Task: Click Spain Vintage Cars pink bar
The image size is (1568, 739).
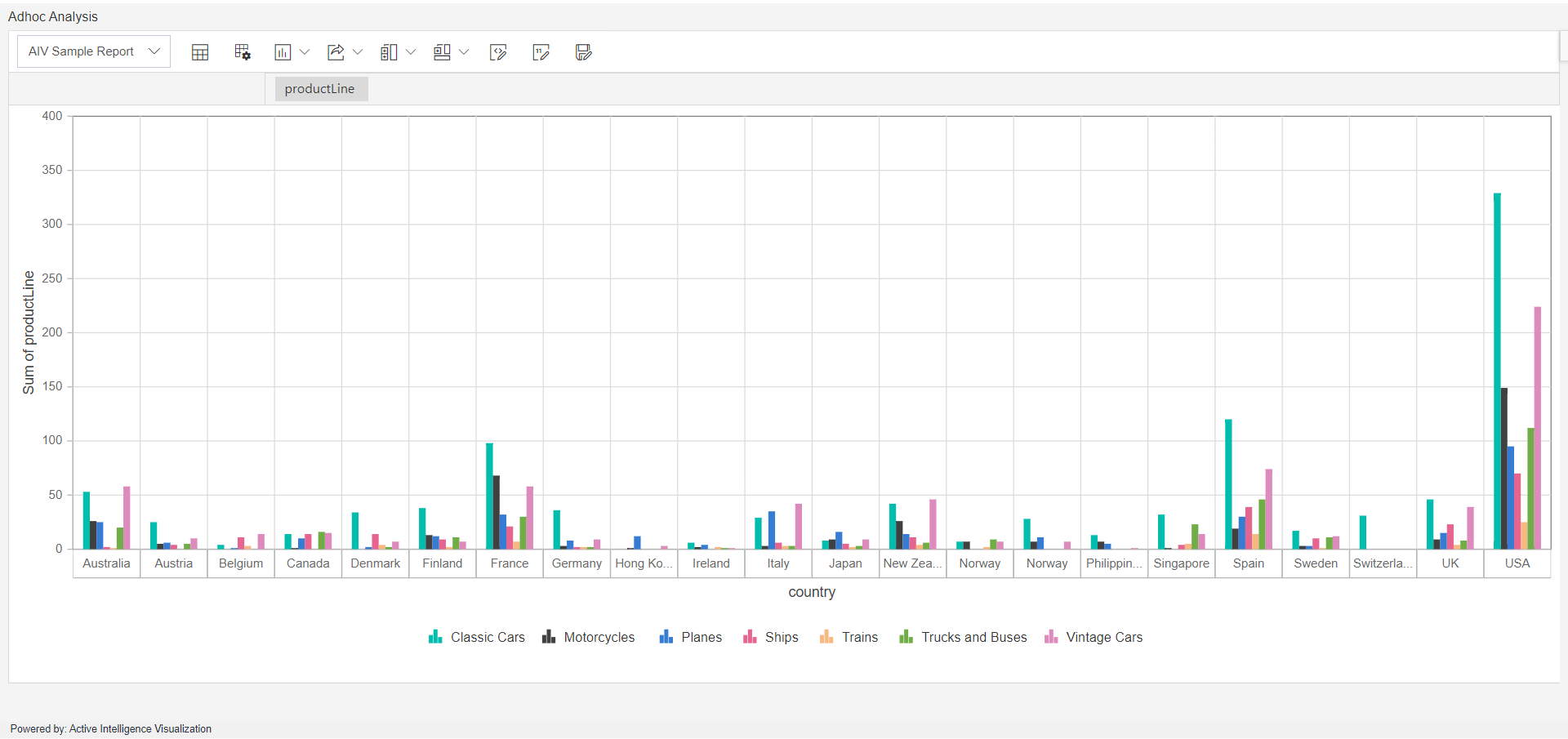Action: click(1269, 509)
